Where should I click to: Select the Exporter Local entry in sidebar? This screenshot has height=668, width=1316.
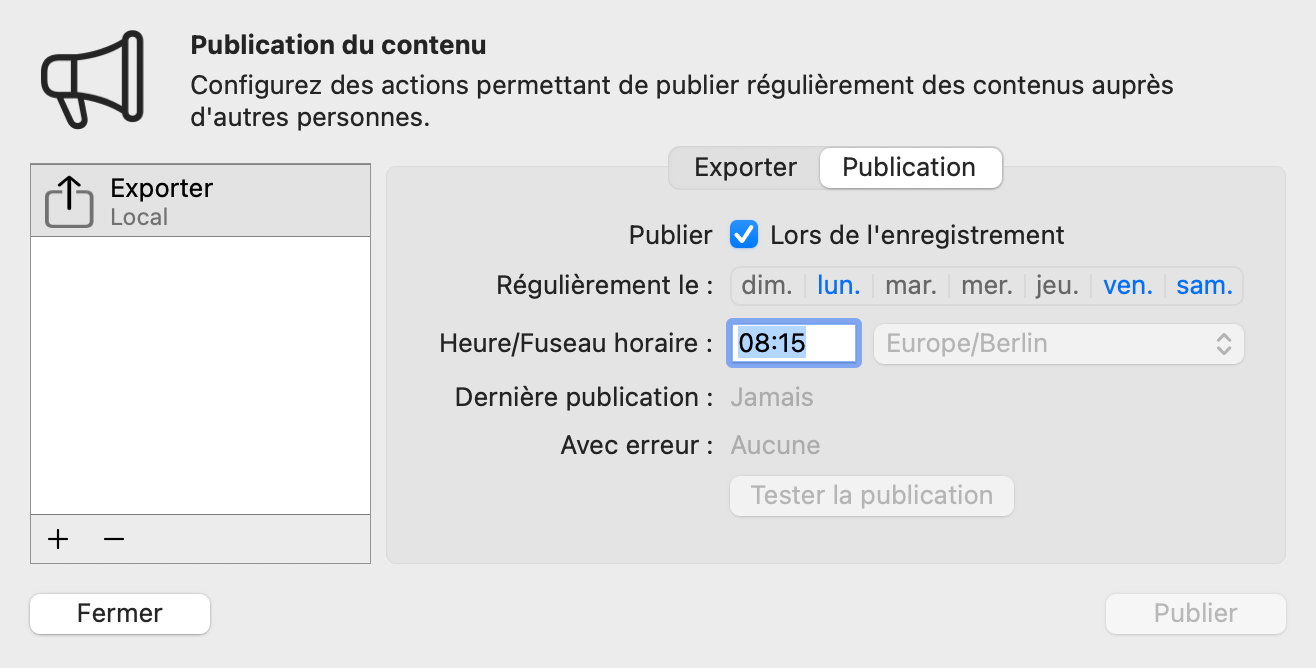pyautogui.click(x=200, y=200)
